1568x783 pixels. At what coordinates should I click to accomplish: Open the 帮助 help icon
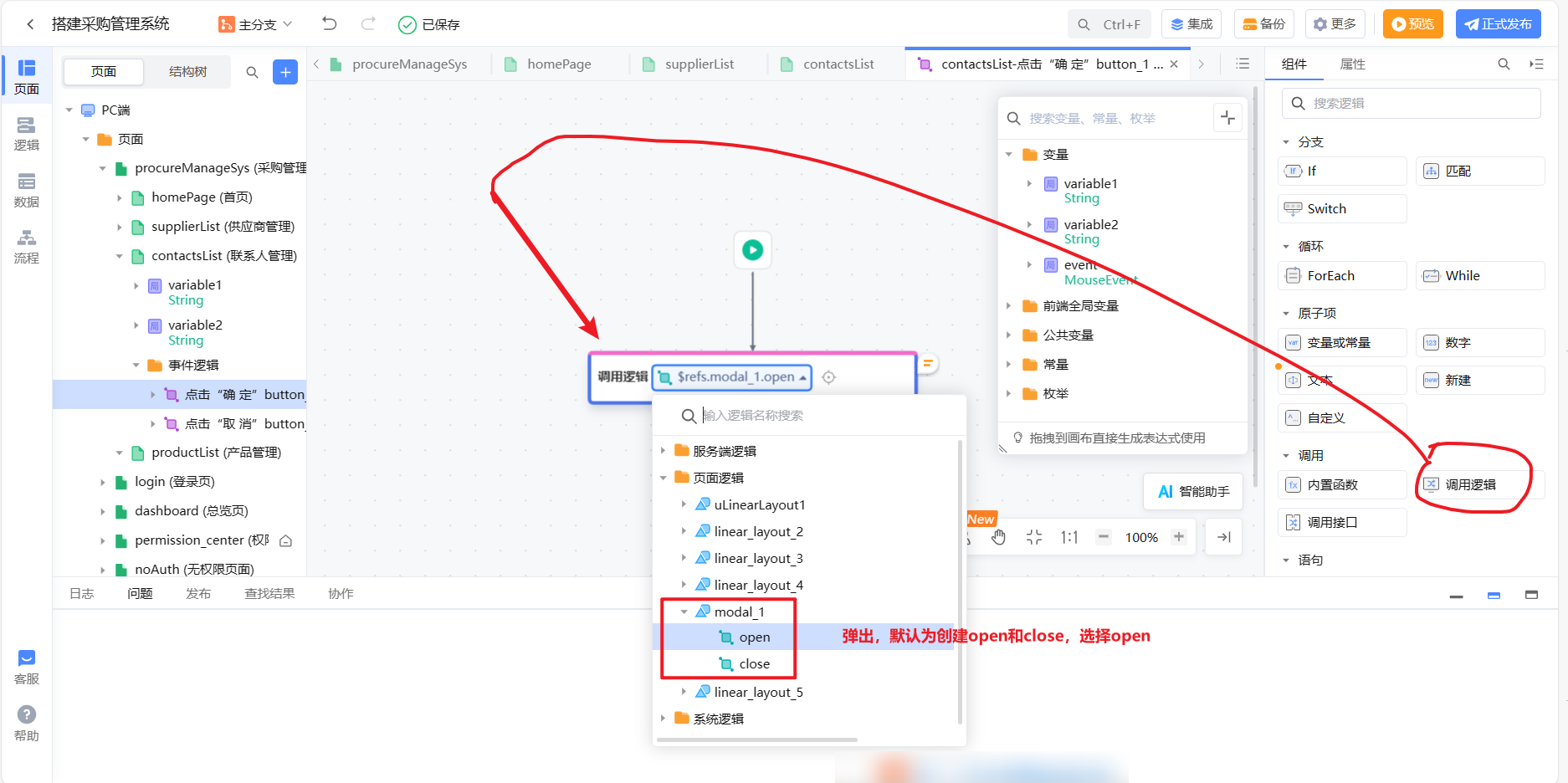click(x=27, y=724)
